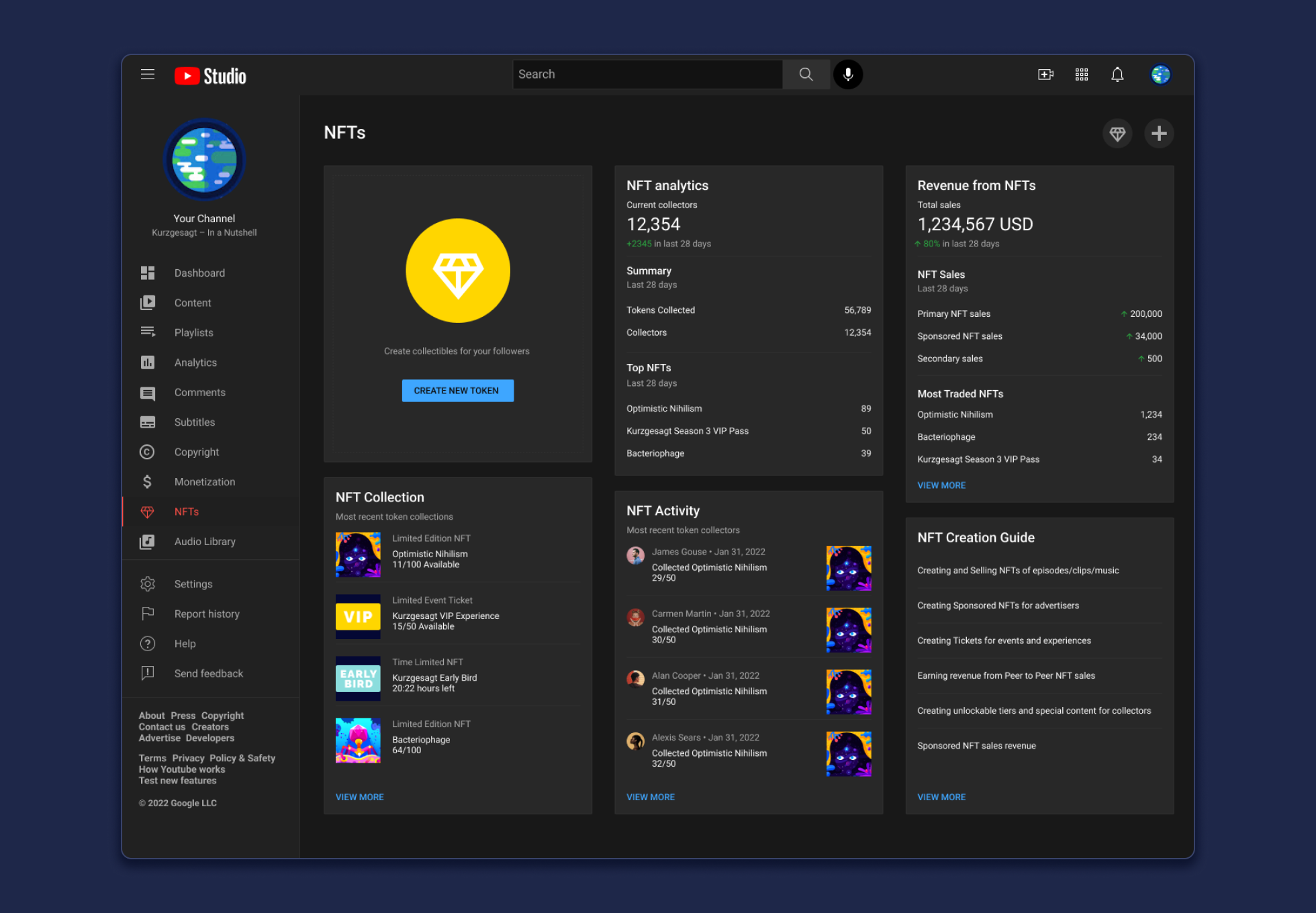Click Tokens Collected value 56,789

click(857, 310)
